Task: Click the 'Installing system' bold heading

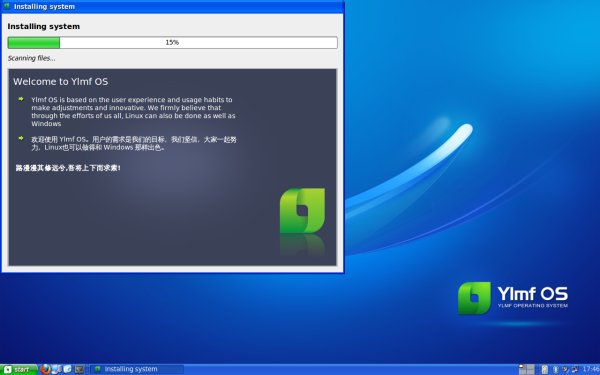Action: (x=44, y=26)
